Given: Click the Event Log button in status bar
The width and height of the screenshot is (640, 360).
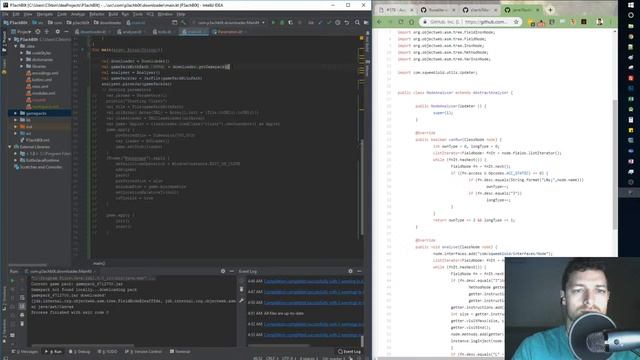Looking at the screenshot, I should click(x=349, y=351).
